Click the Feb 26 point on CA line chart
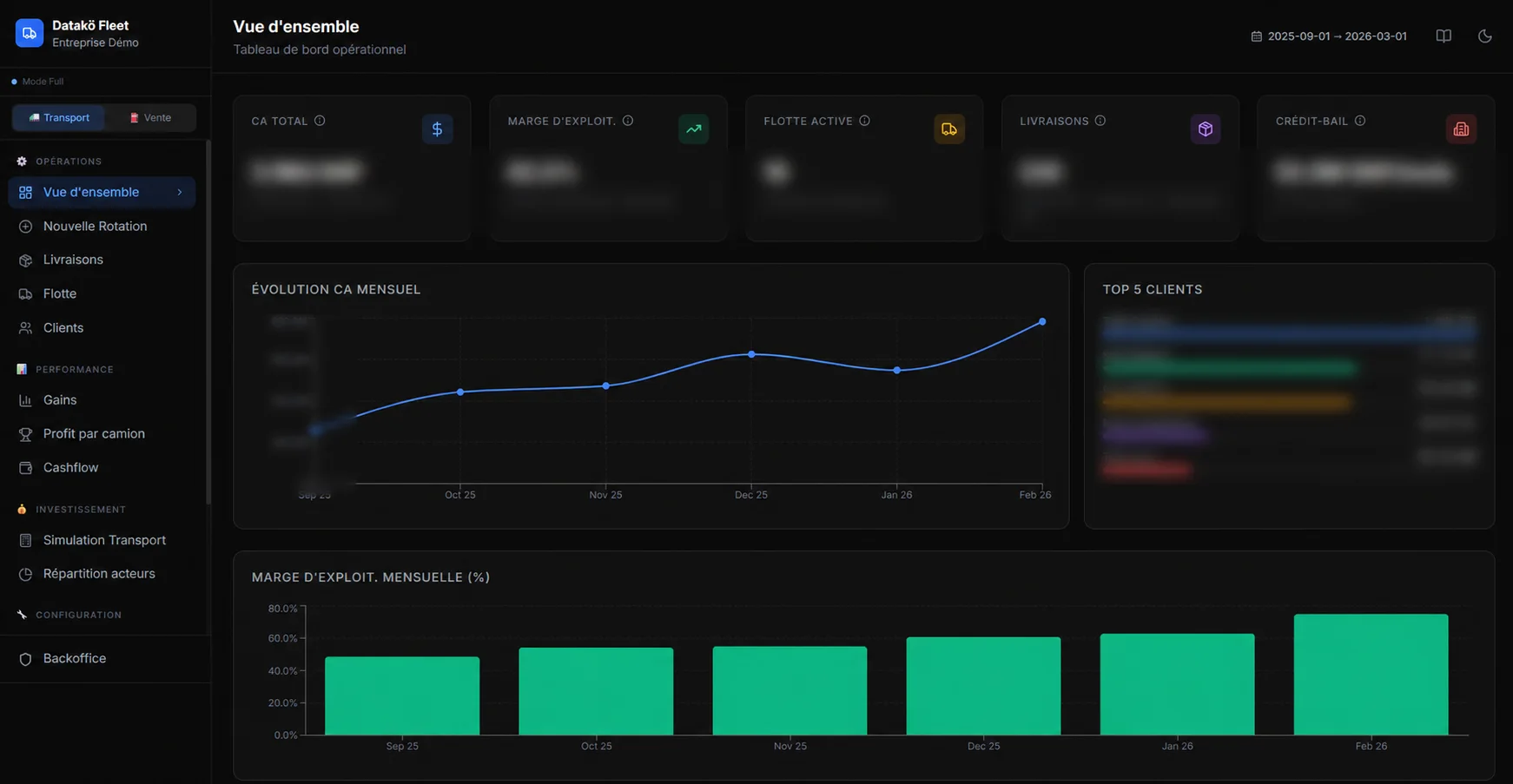1513x784 pixels. click(1042, 322)
